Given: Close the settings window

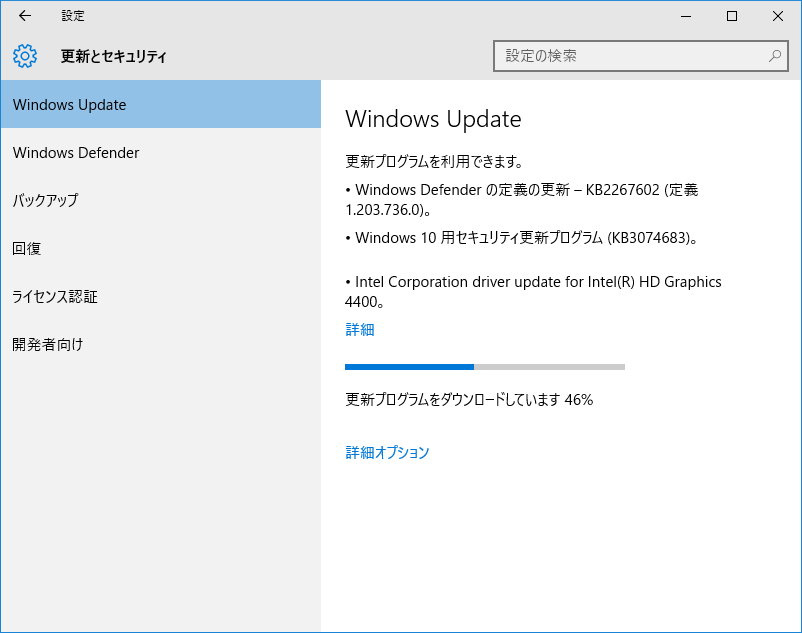Looking at the screenshot, I should (x=778, y=16).
